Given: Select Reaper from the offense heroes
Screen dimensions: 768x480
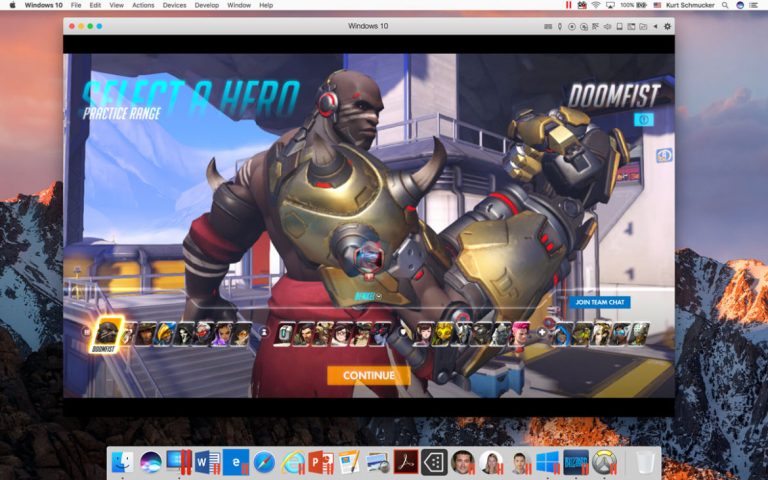Looking at the screenshot, I should pyautogui.click(x=185, y=334).
